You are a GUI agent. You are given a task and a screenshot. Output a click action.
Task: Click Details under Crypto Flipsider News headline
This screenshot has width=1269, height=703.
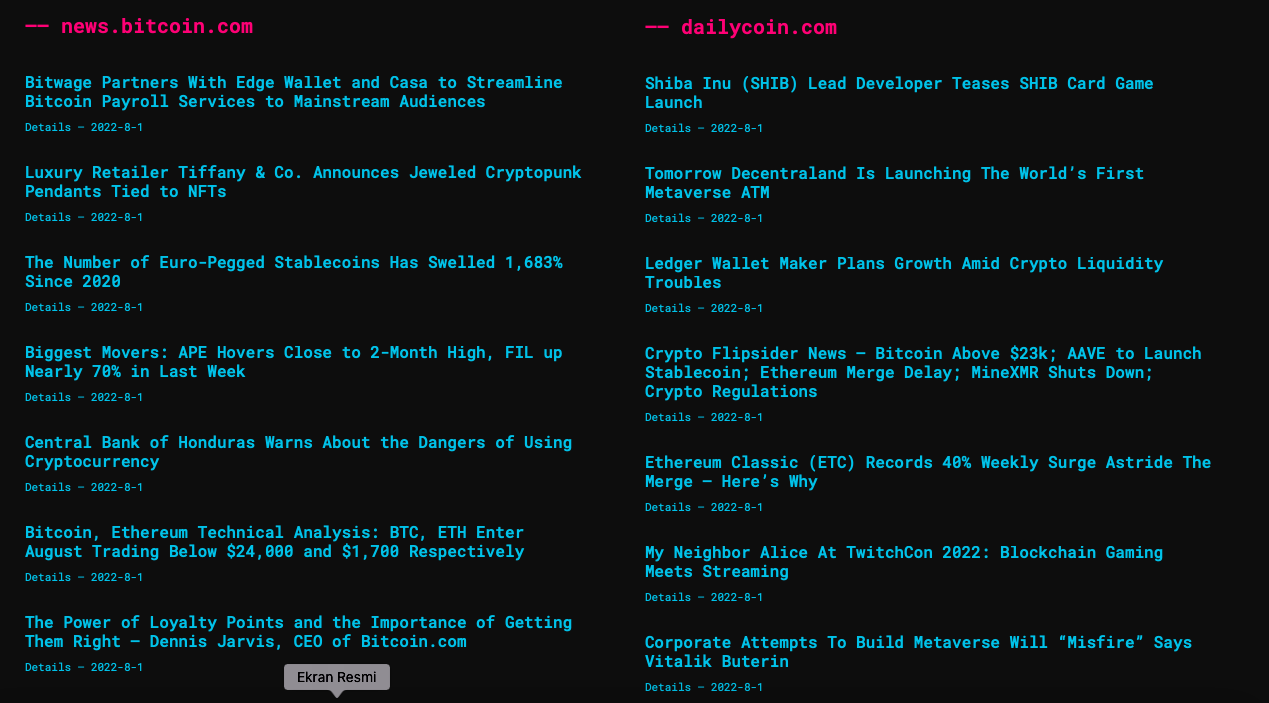click(x=668, y=418)
